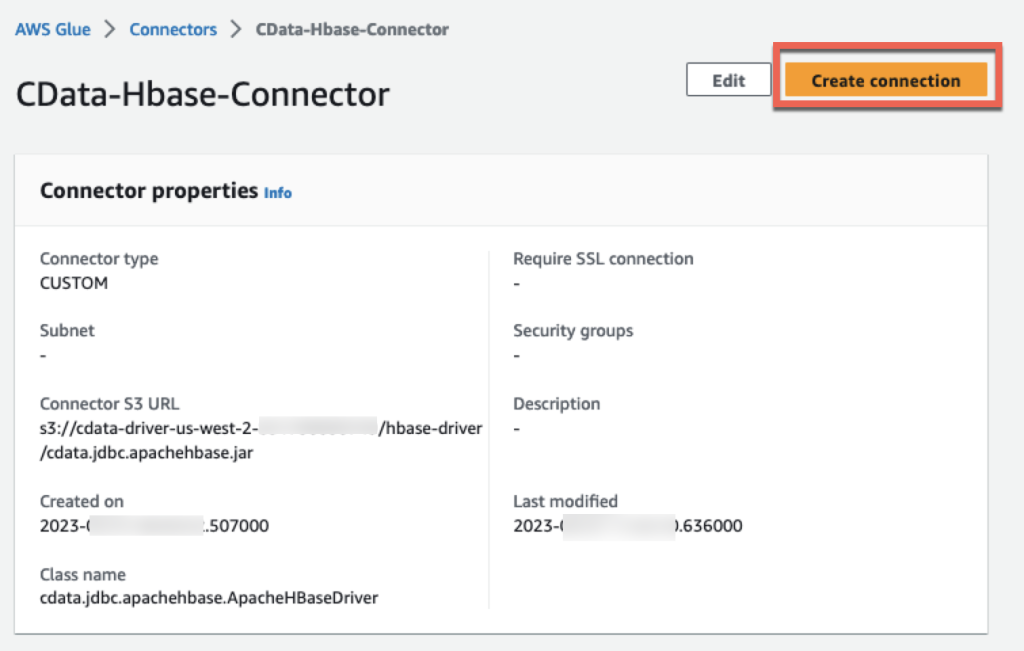1024x651 pixels.
Task: Click the CData-Hbase-Connector page title
Action: (x=203, y=94)
